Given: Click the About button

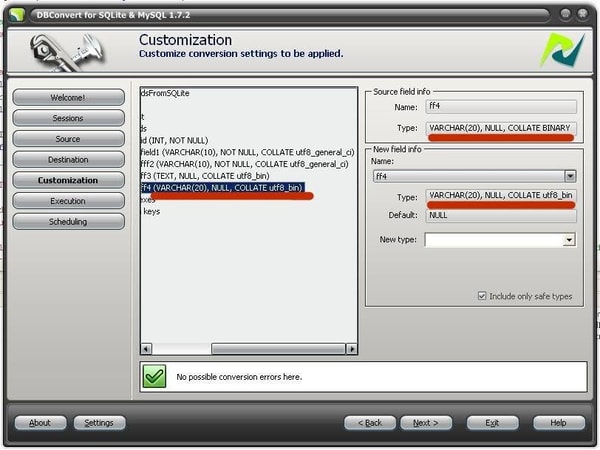Looking at the screenshot, I should point(40,423).
